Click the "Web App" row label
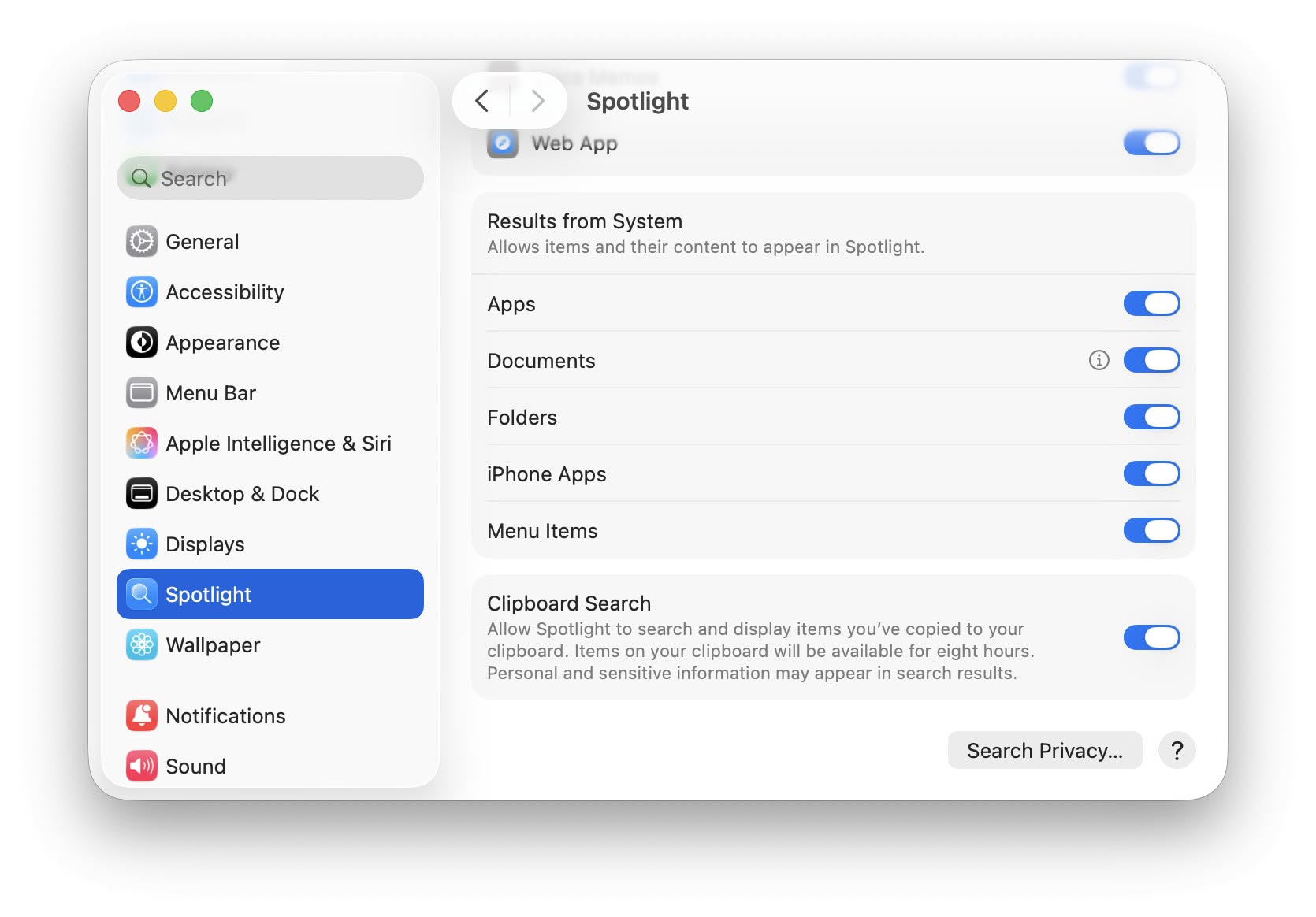The height and width of the screenshot is (917, 1316). pos(574,143)
